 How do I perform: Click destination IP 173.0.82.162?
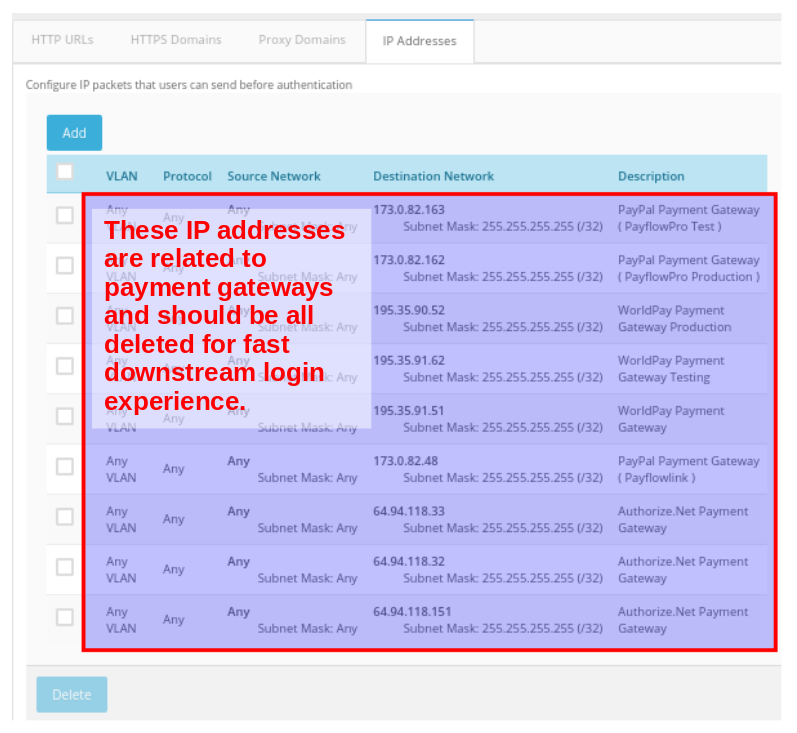coord(409,260)
